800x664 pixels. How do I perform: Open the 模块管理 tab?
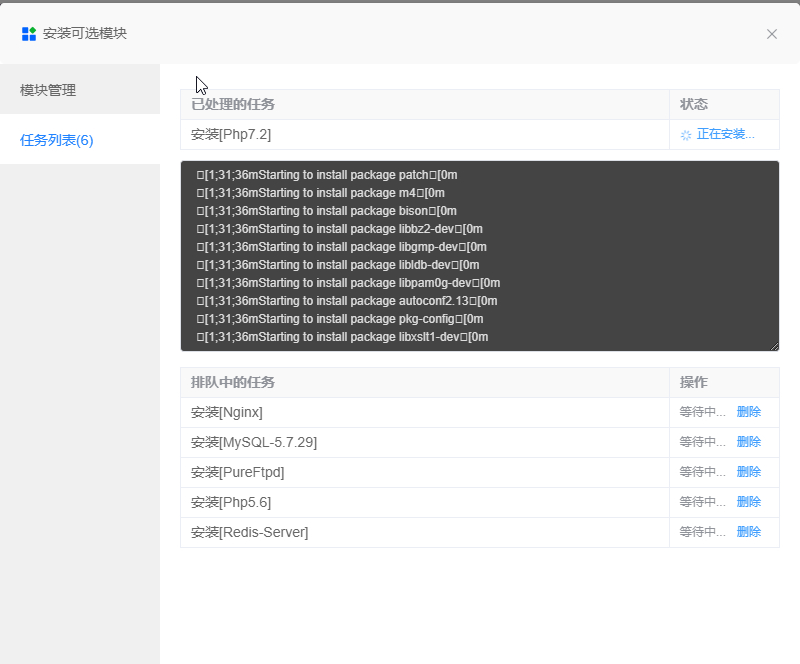(x=80, y=90)
